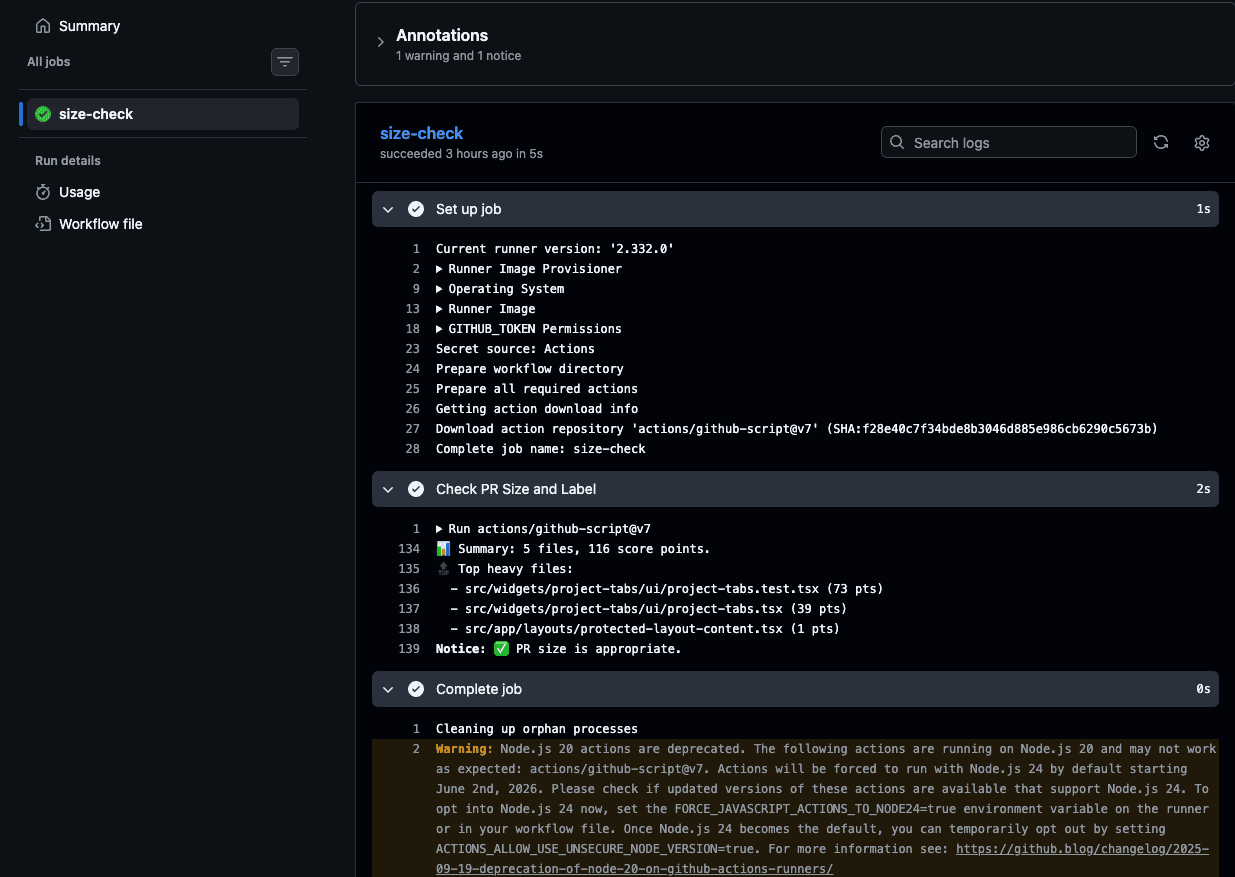Screen dimensions: 1235x877
Task: Click the Workflow file code icon
Action: [43, 224]
